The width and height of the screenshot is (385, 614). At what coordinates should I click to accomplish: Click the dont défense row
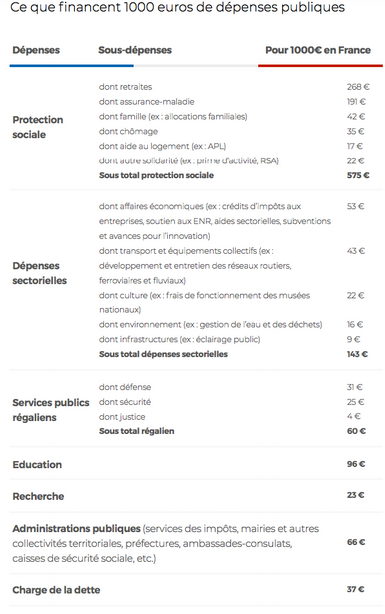coord(234,387)
